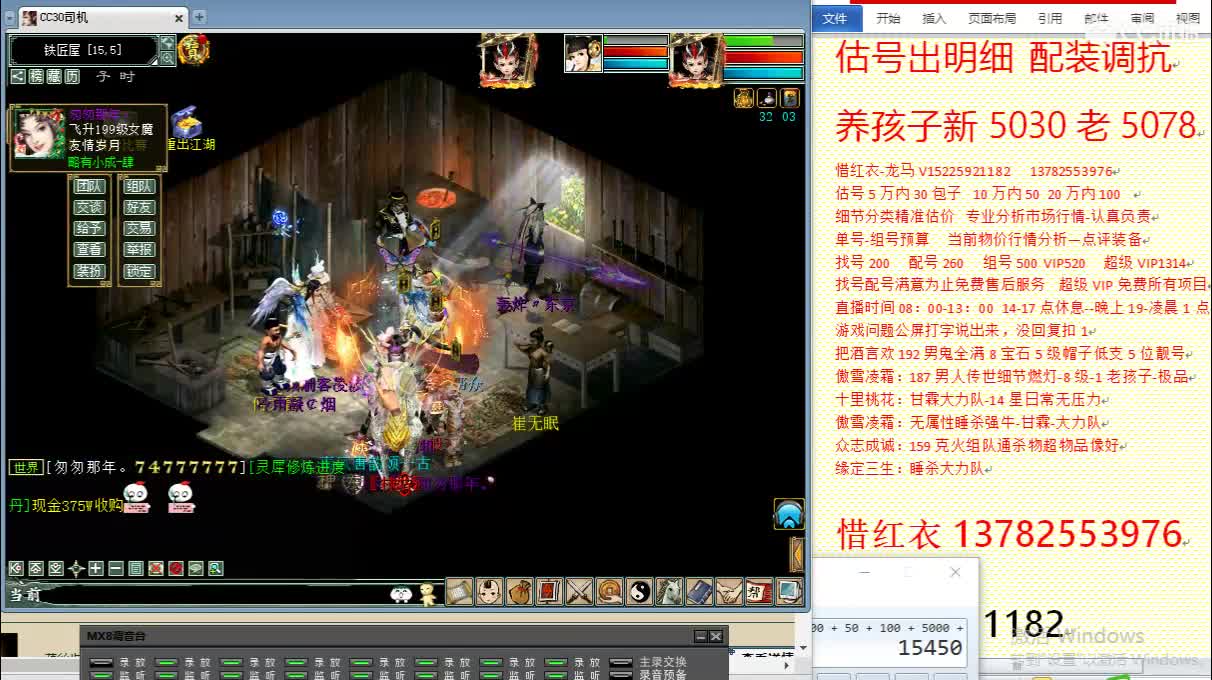Open the monitor system settings icon
This screenshot has width=1212, height=680.
[788, 591]
